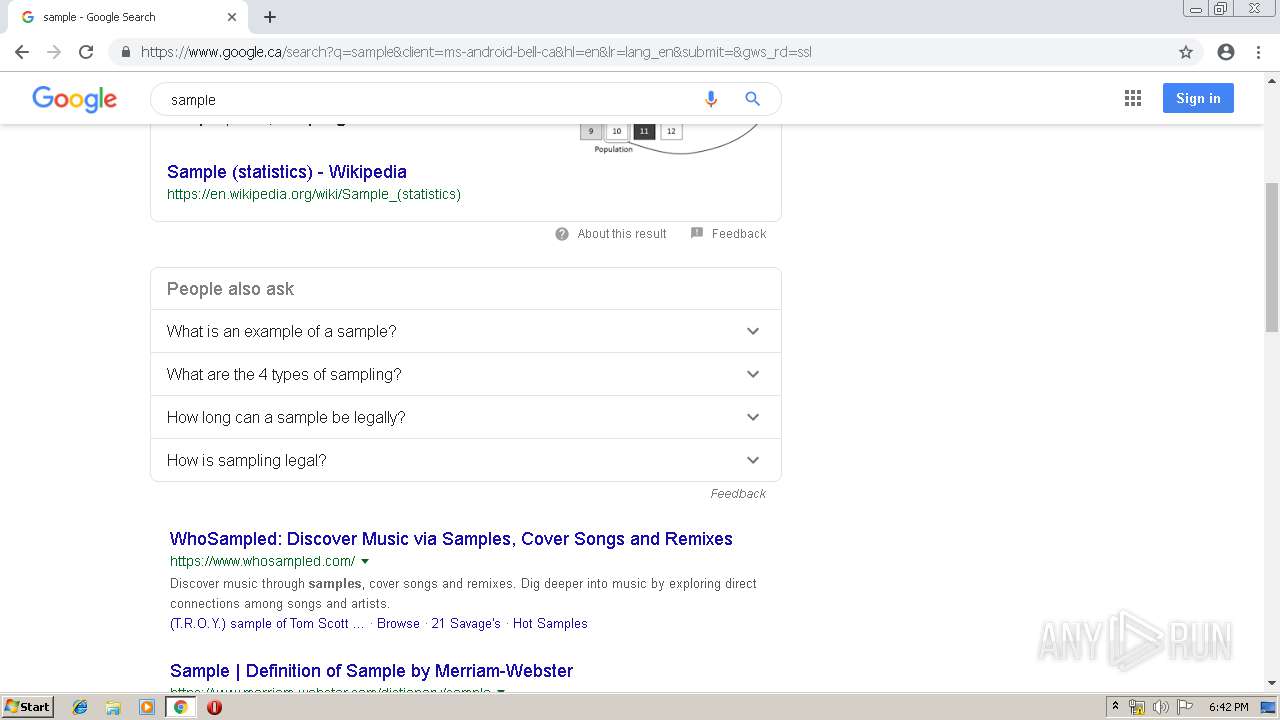Show hidden tray icons arrow
Screen dimensions: 1280x720
[1115, 707]
